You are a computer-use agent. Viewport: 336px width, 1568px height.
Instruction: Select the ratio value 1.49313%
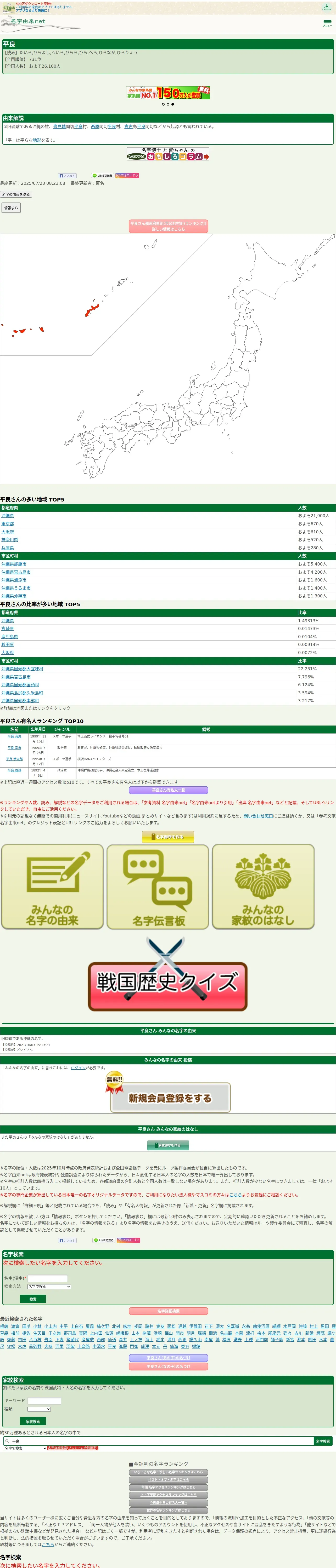(309, 621)
